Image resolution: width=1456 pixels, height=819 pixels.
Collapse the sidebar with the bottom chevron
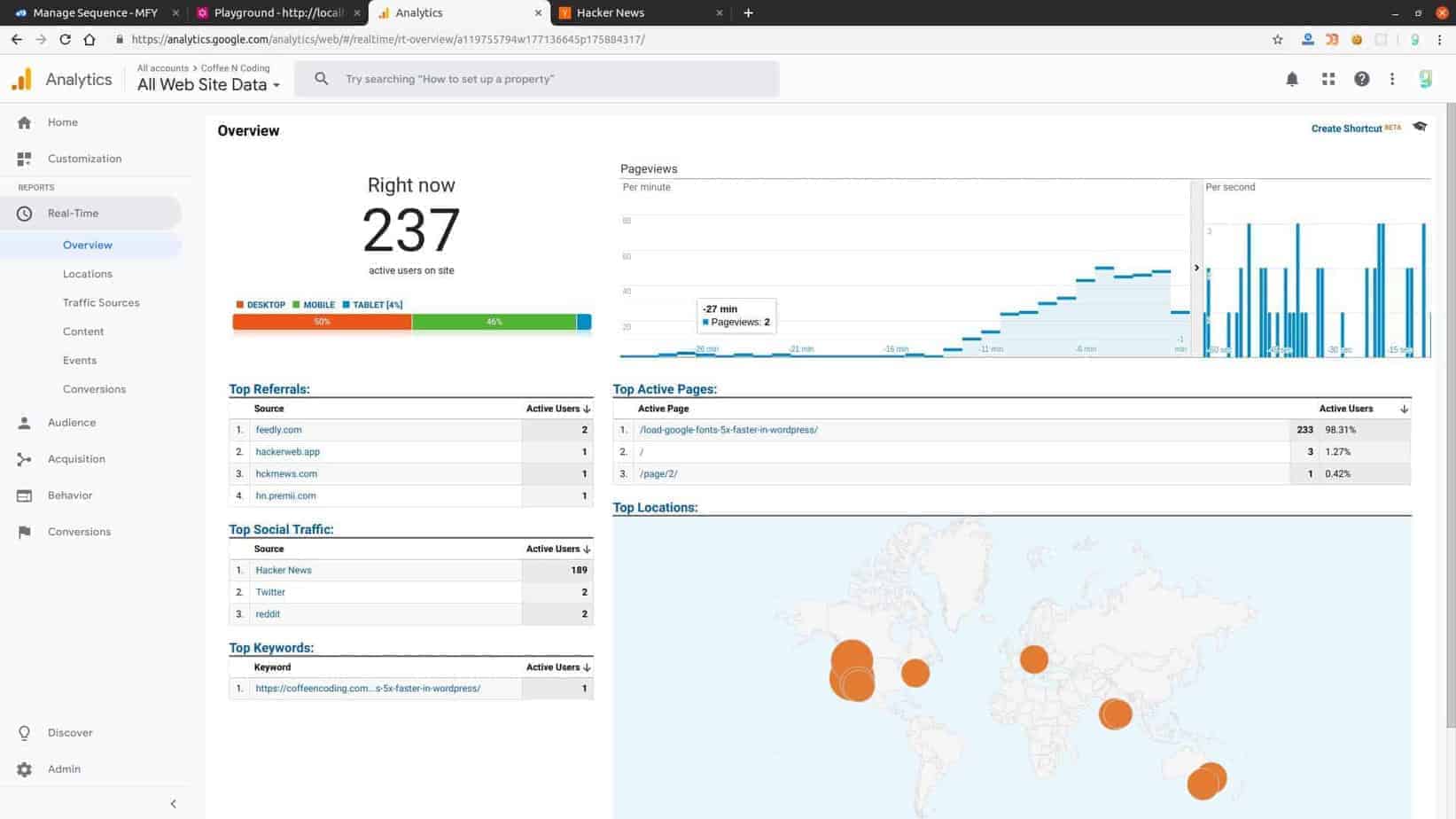(173, 803)
